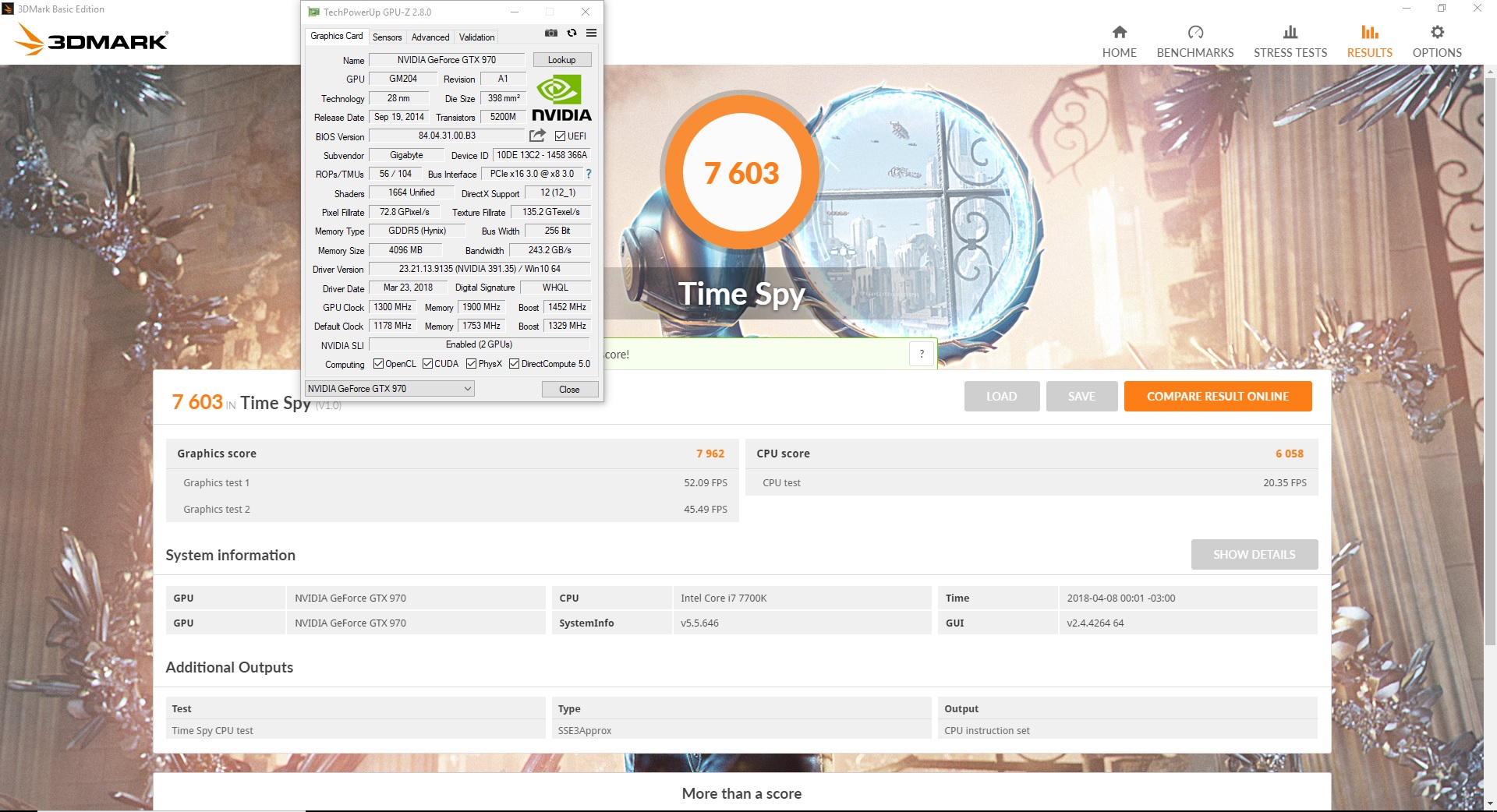The height and width of the screenshot is (812, 1497).
Task: Click the GPU name field in GPU-Z
Action: coord(447,60)
